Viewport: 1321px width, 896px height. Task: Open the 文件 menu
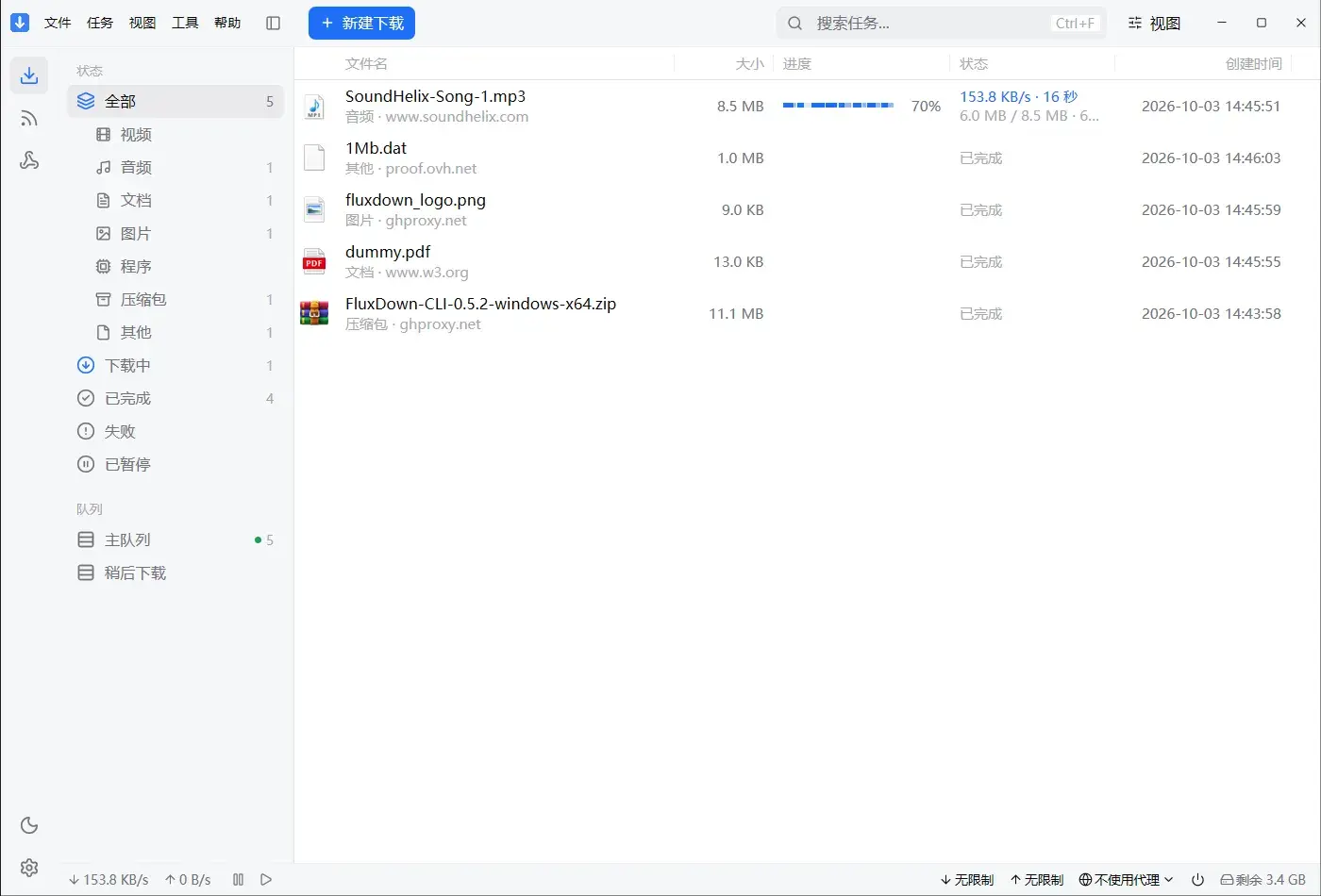pos(58,23)
